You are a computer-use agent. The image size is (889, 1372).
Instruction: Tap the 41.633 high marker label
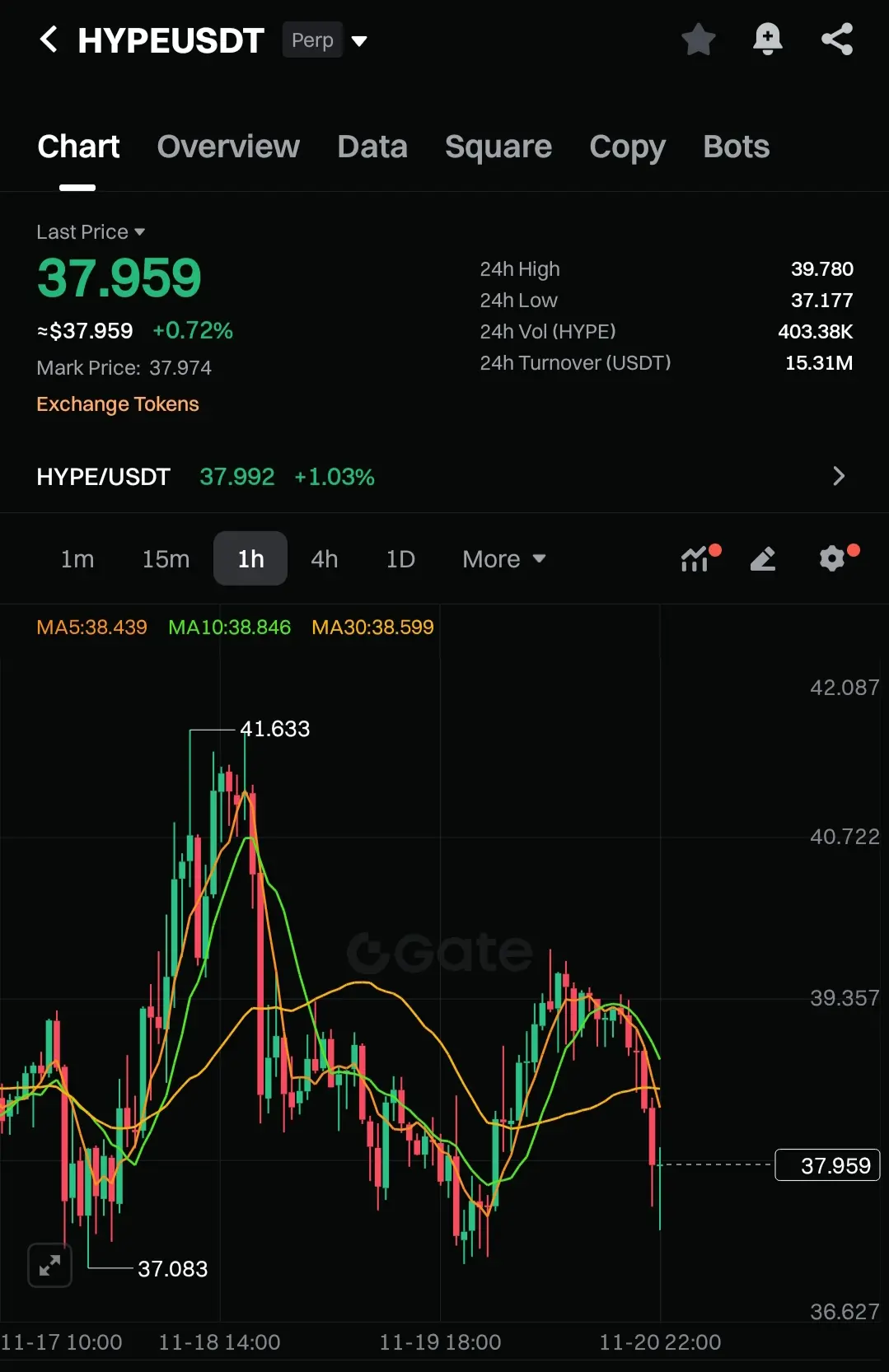click(275, 729)
